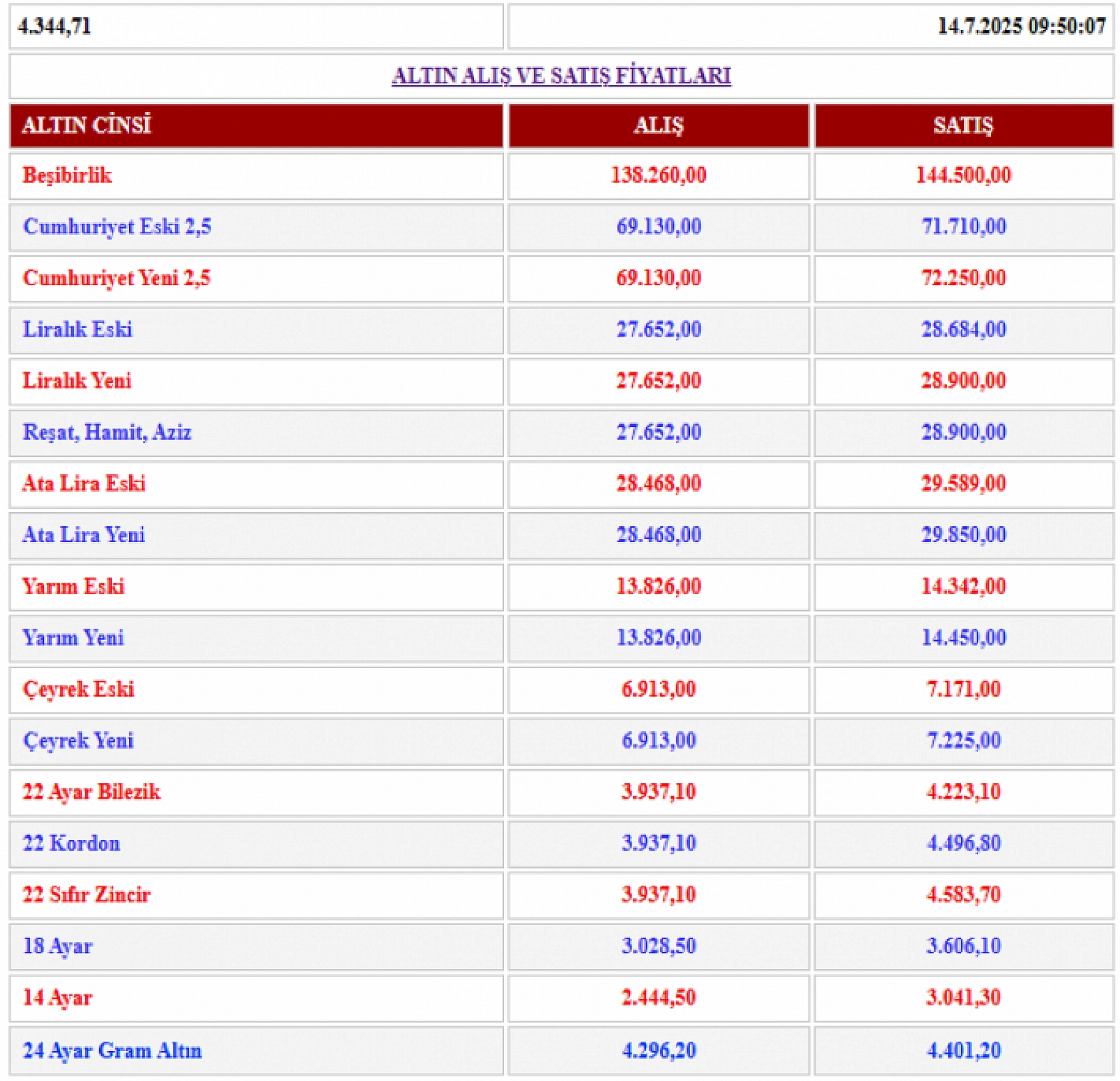Image resolution: width=1120 pixels, height=1081 pixels.
Task: Select the Çeyrek Yeni row label
Action: (79, 741)
